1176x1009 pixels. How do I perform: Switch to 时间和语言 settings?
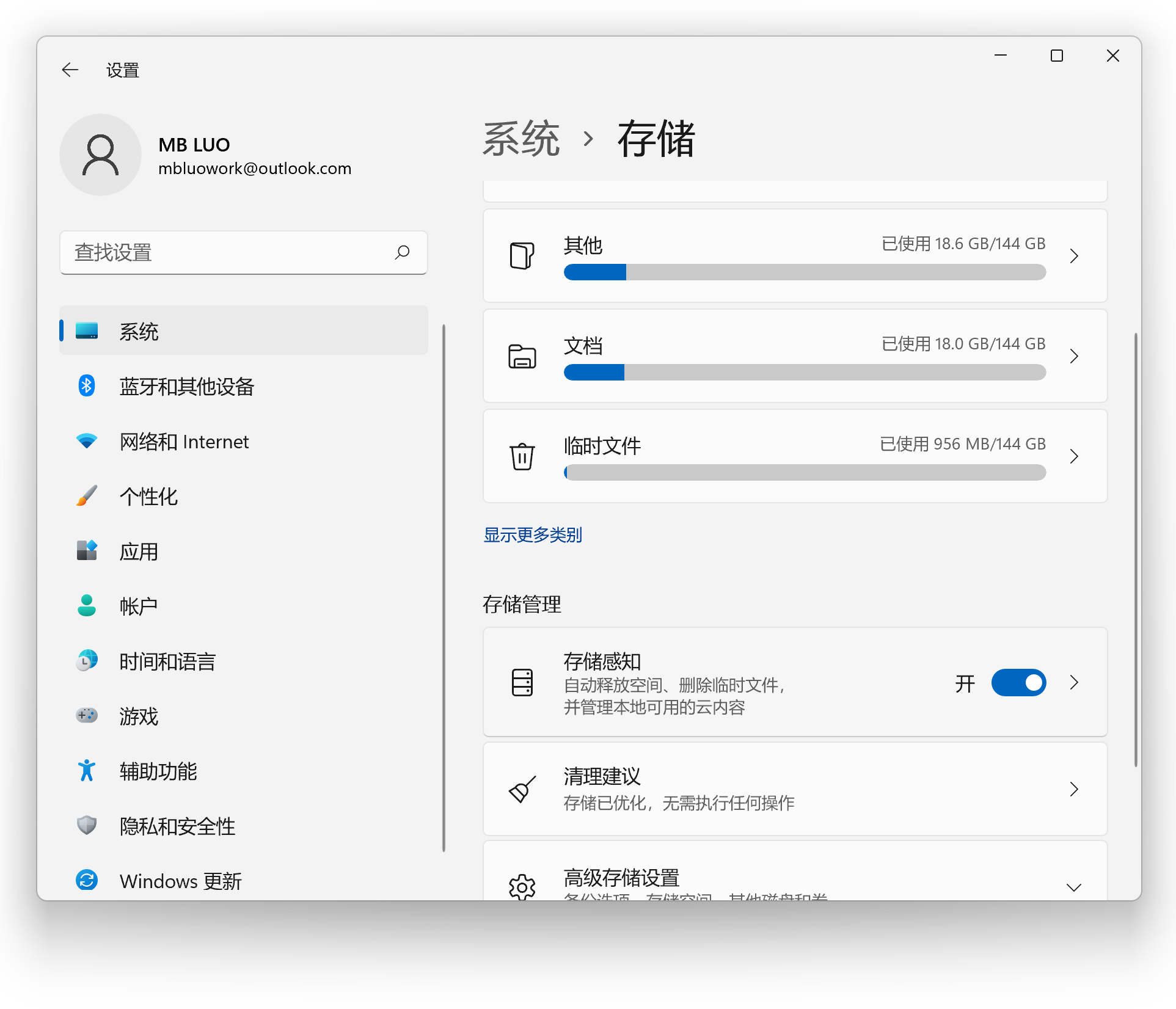[x=244, y=660]
